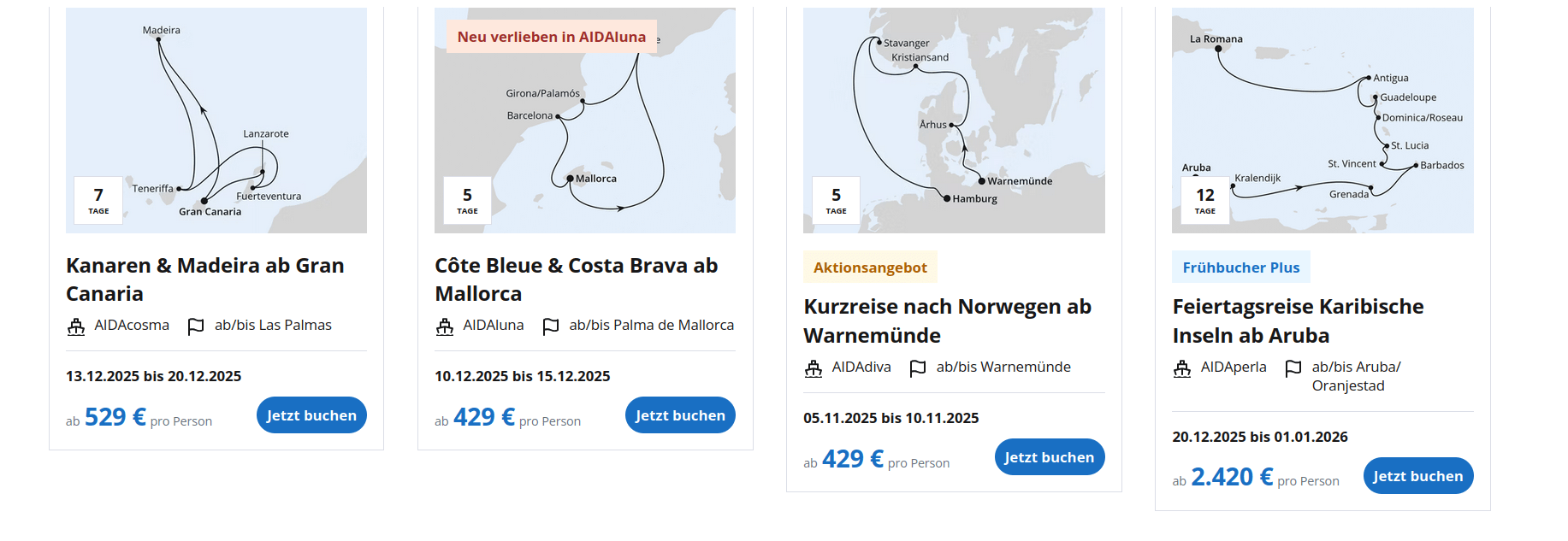Open Feiertagsreise Karibische Inseln ab Aruba title
This screenshot has height=541, width=1568.
(x=1298, y=320)
